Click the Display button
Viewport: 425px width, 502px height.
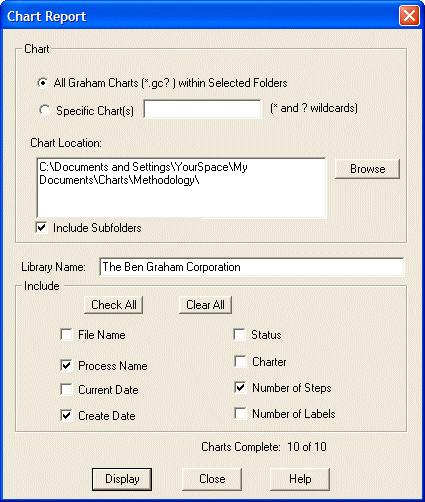coord(122,479)
